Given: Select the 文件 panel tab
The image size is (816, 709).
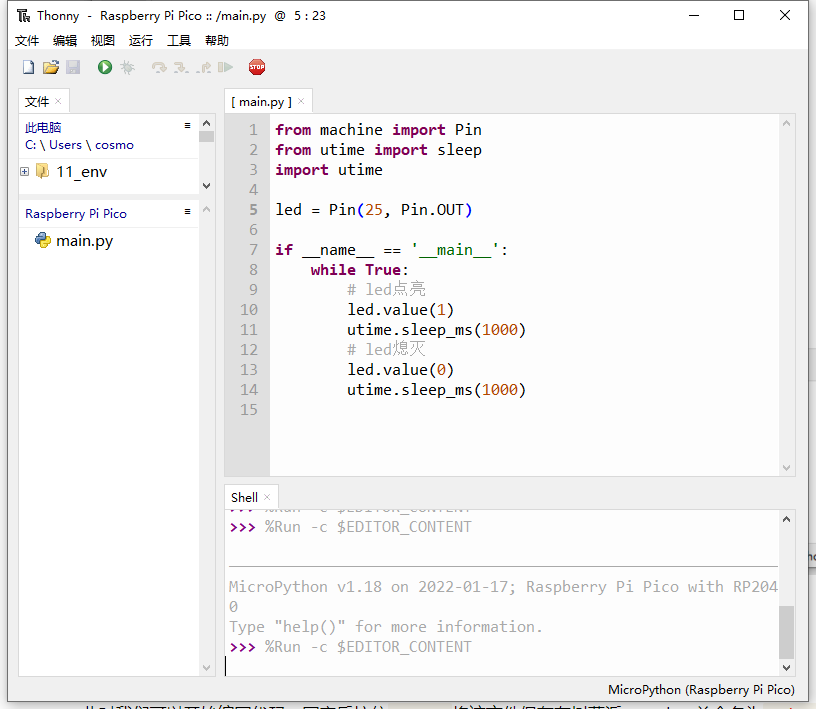Looking at the screenshot, I should click(x=37, y=102).
